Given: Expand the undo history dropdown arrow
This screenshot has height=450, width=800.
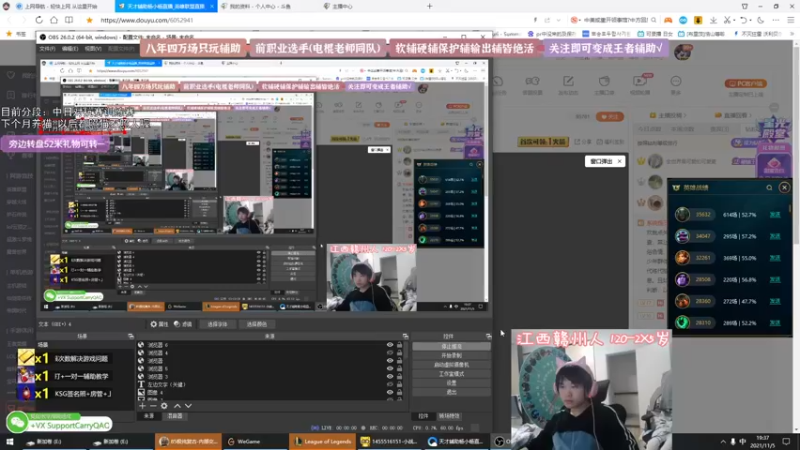Looking at the screenshot, I should (x=751, y=20).
